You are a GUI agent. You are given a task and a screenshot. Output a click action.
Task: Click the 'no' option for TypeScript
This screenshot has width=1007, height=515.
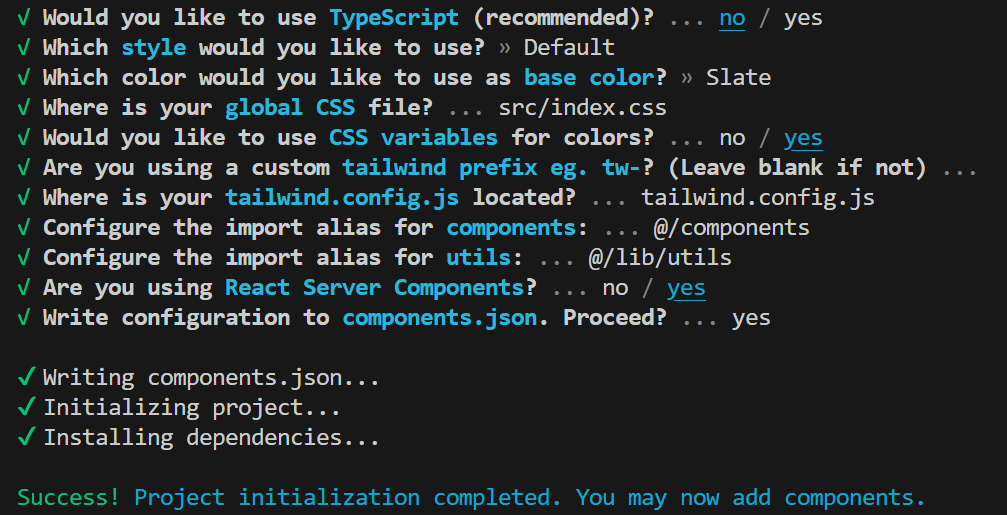click(x=732, y=17)
